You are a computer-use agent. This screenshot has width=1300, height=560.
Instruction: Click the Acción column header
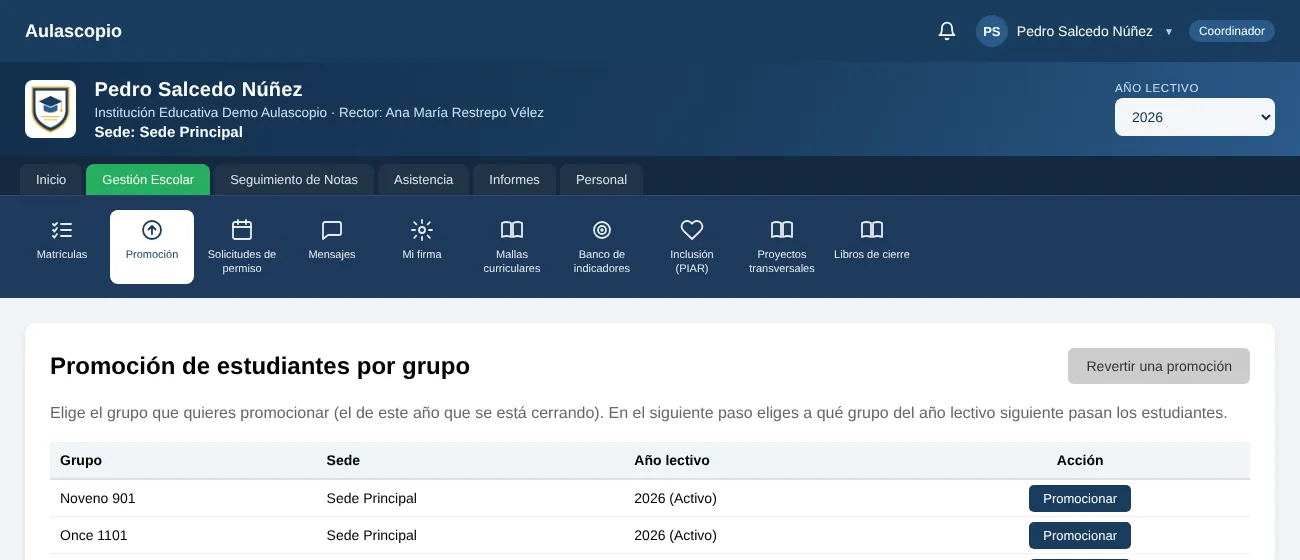(1080, 460)
